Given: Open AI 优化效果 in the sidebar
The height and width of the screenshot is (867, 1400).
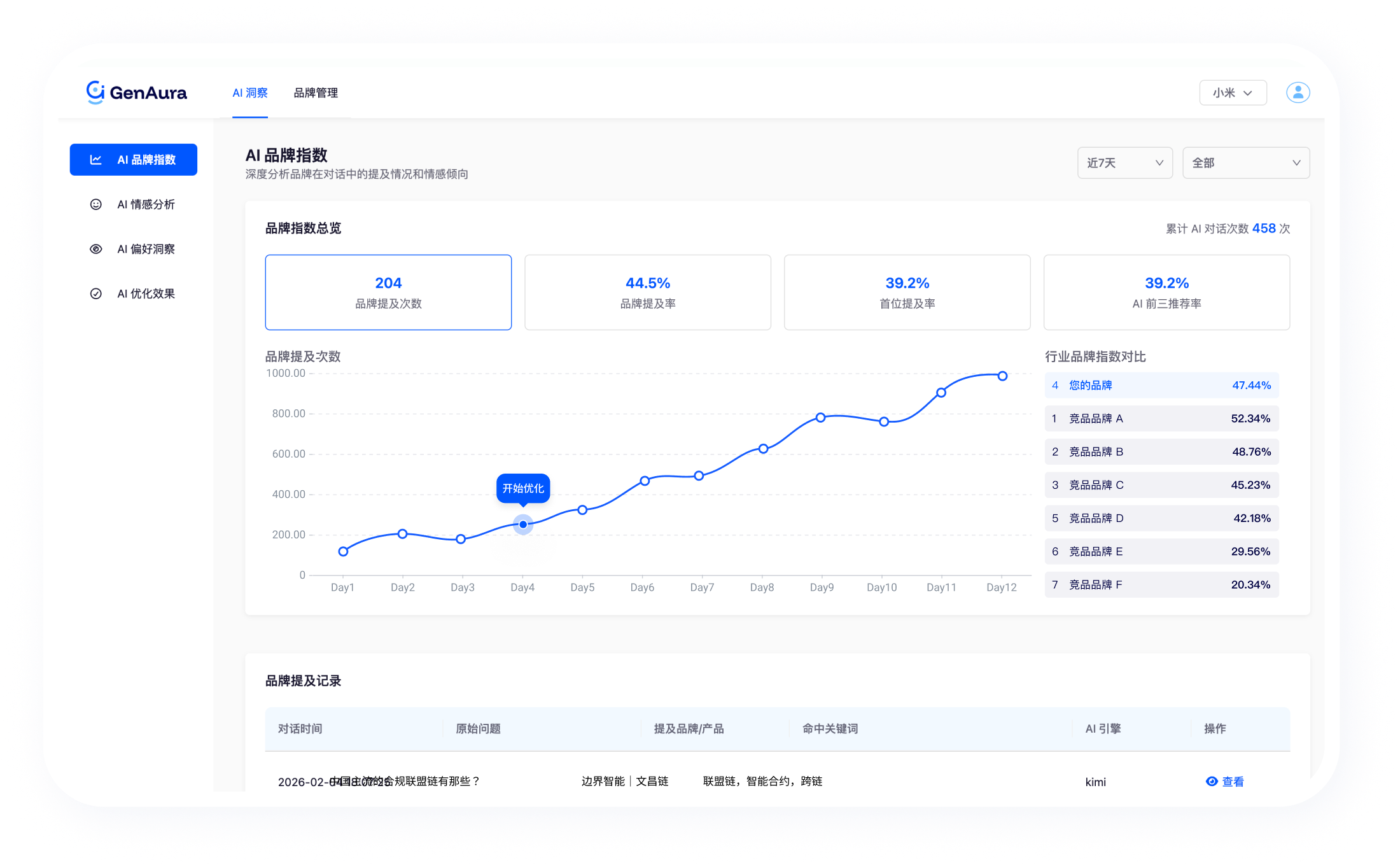Looking at the screenshot, I should [x=134, y=293].
